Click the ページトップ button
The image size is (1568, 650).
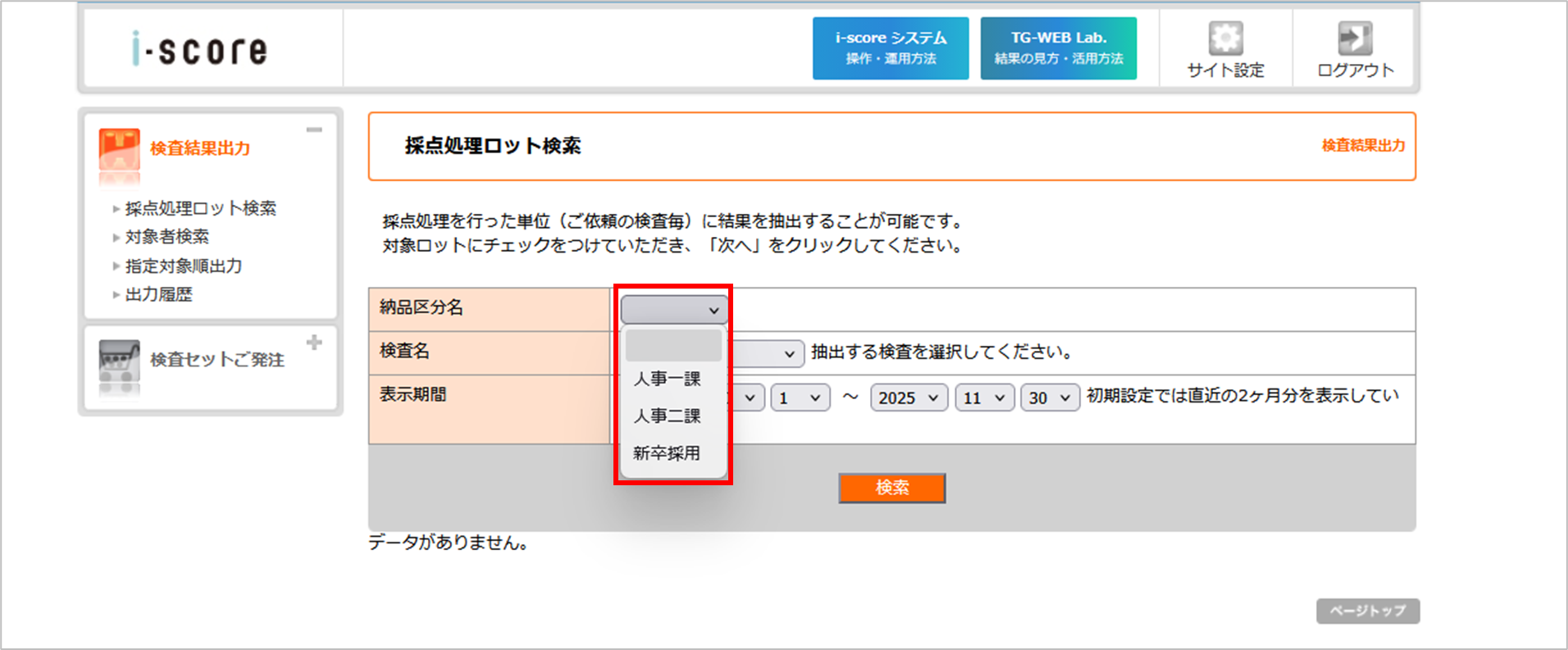(x=1367, y=611)
